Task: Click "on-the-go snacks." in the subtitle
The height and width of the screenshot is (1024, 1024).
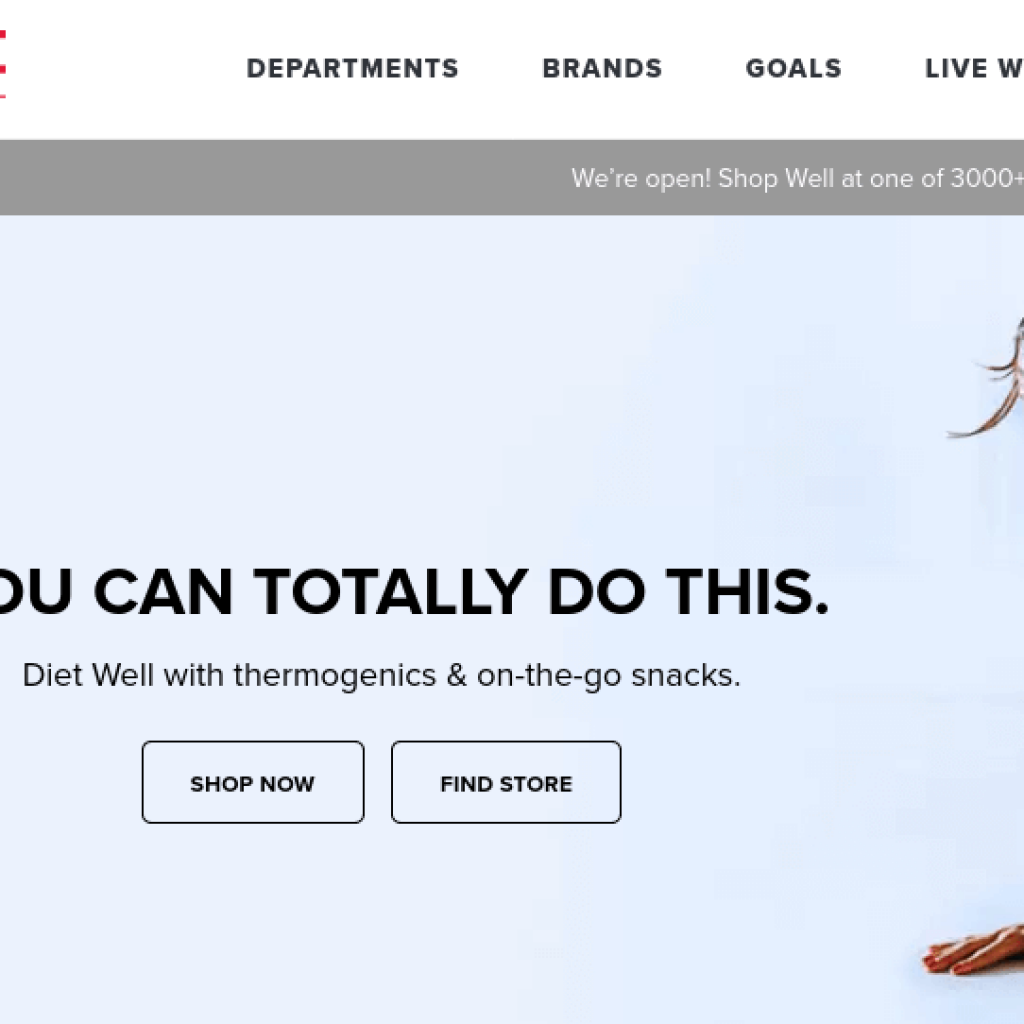Action: point(609,676)
